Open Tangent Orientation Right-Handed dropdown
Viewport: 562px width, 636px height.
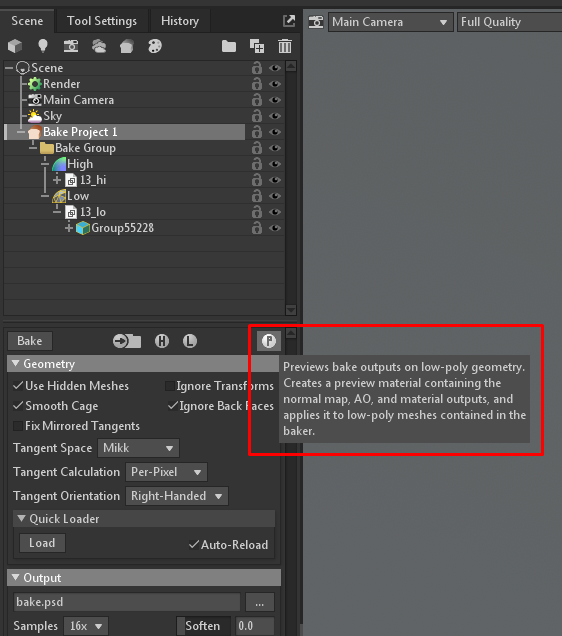[x=177, y=496]
